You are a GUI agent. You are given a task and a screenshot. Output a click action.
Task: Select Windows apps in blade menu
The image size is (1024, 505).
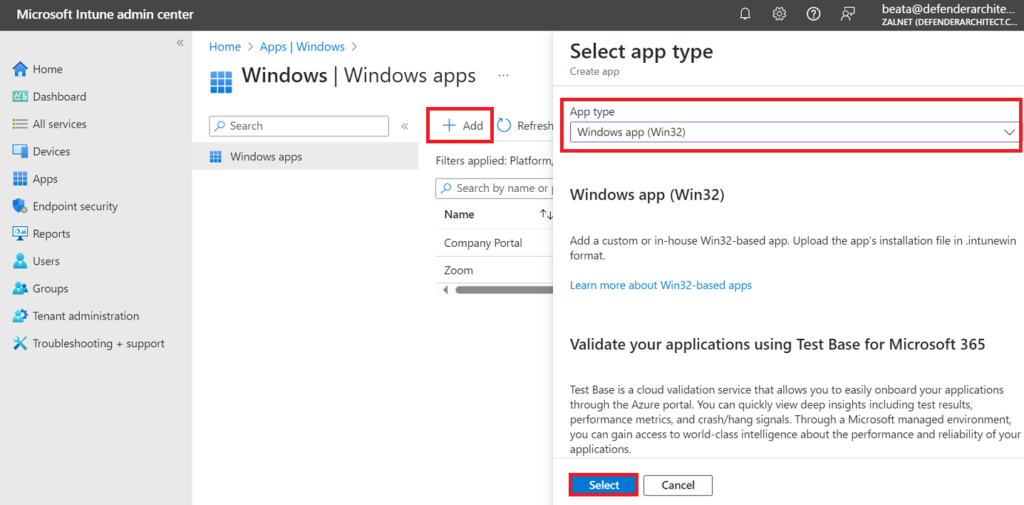pos(305,157)
